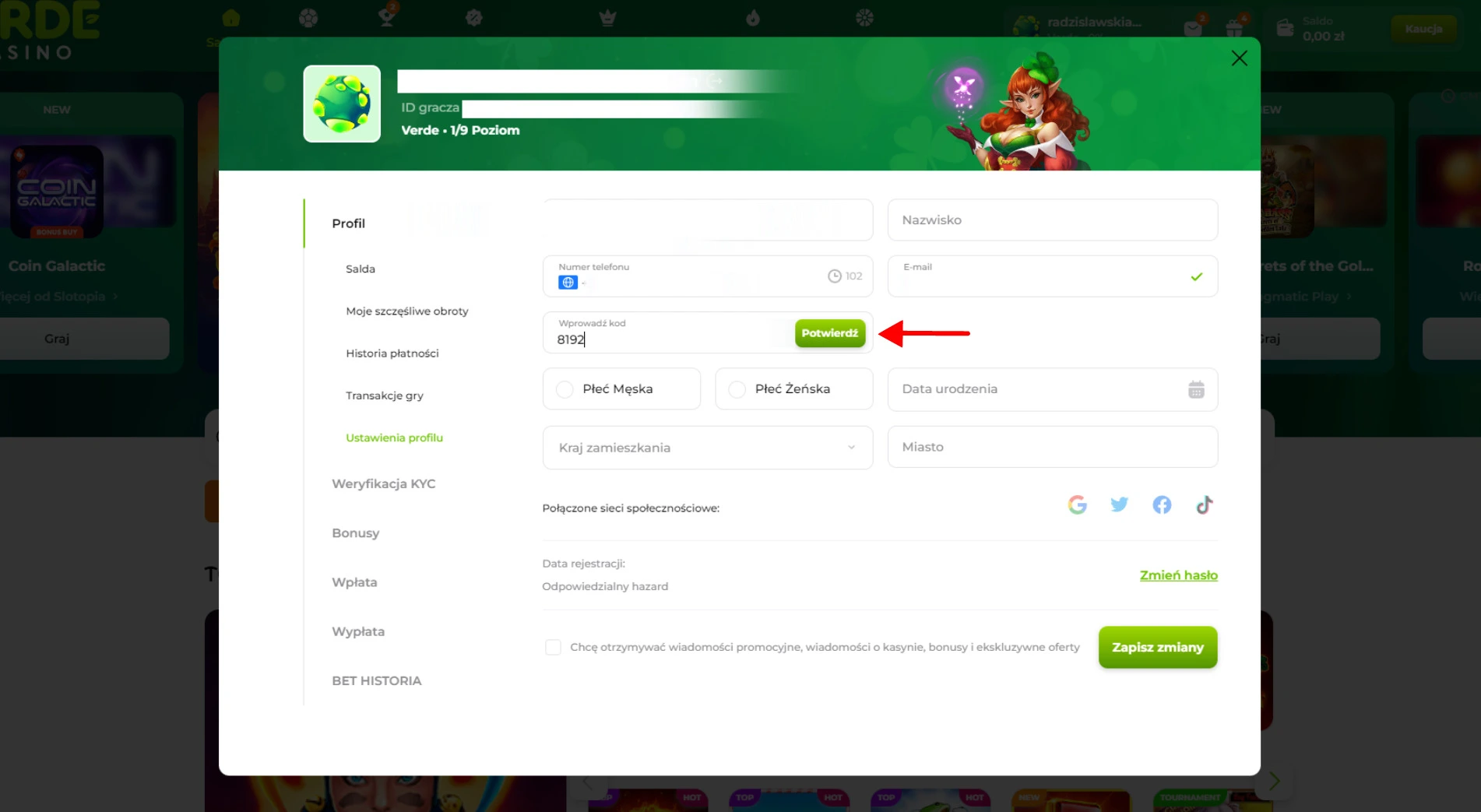Click the green next arrow at bottom right
The width and height of the screenshot is (1481, 812).
pos(1274,781)
